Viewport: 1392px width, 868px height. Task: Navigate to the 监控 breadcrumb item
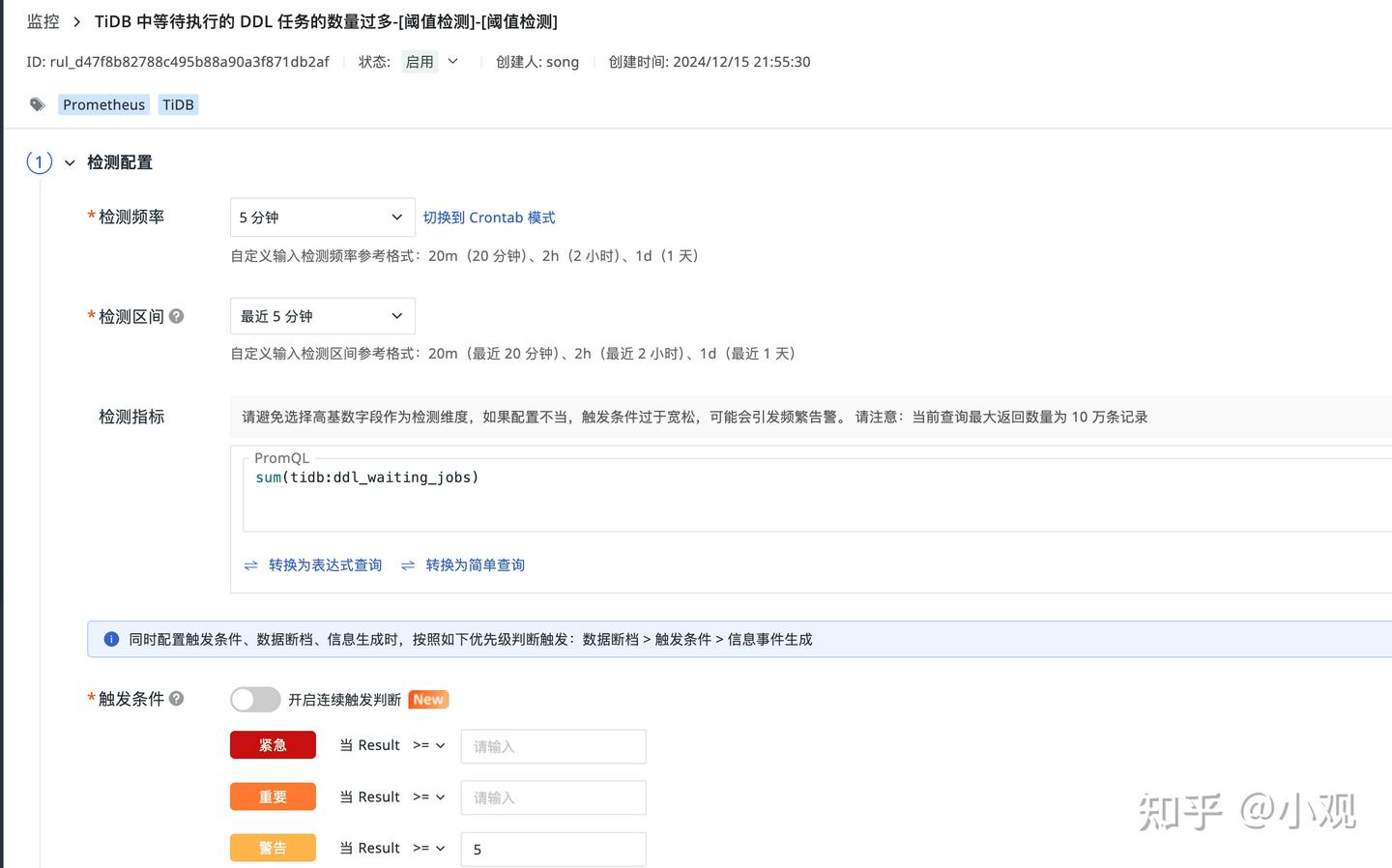click(43, 21)
